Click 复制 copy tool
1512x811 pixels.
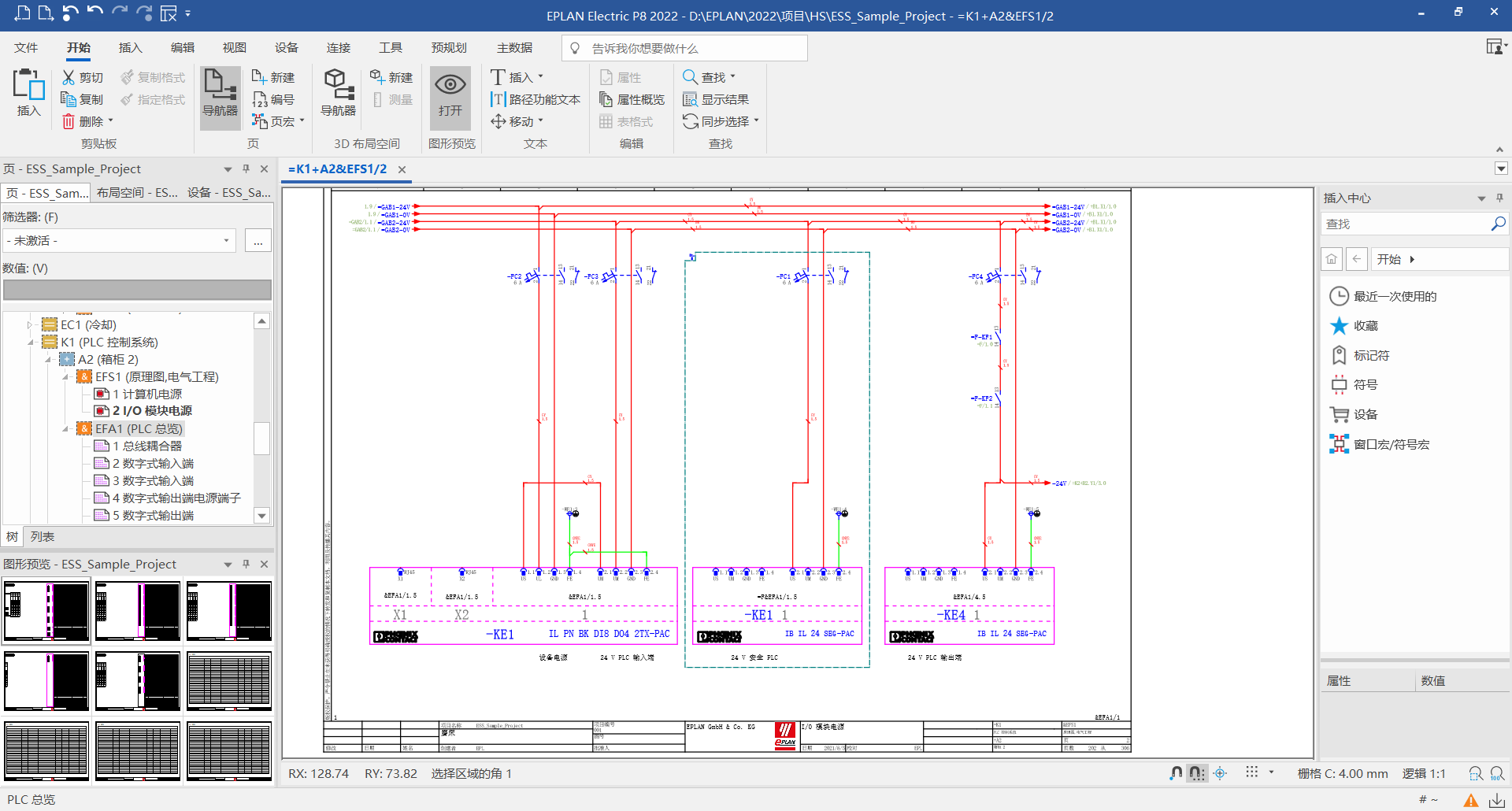[x=83, y=99]
